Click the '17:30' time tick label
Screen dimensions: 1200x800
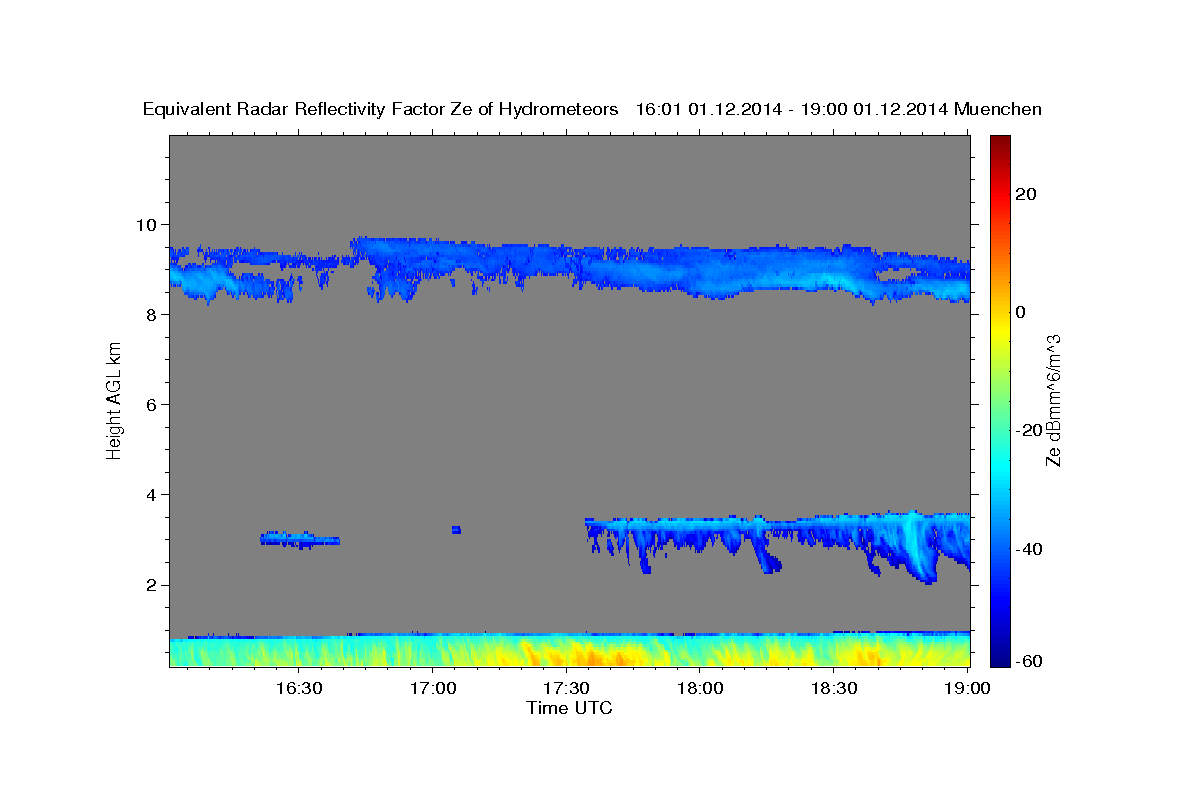(x=566, y=688)
